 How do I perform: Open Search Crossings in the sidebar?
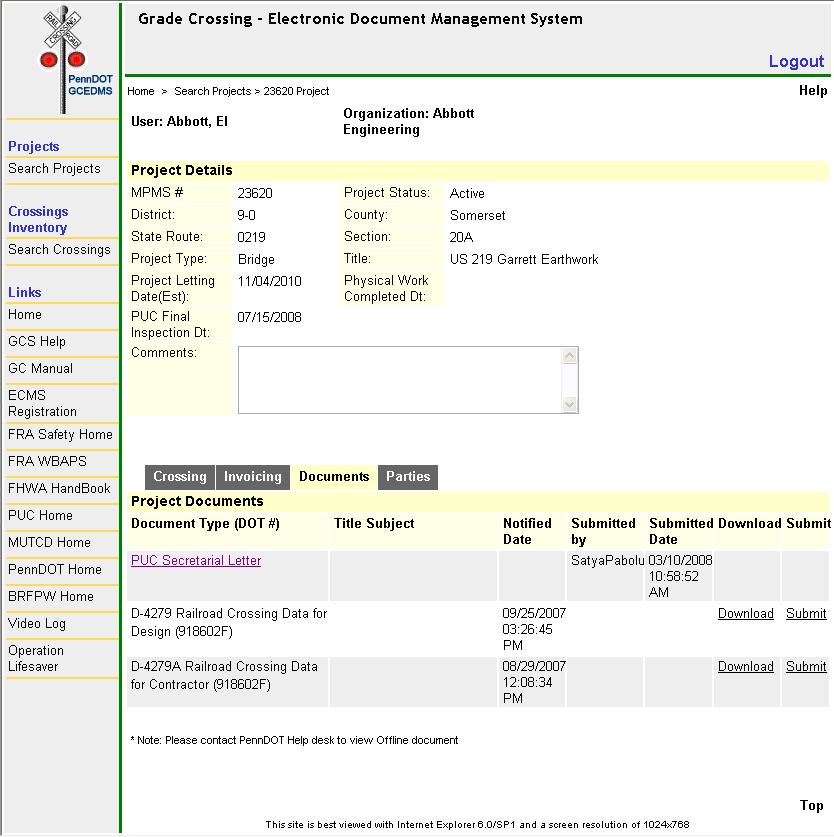point(59,250)
